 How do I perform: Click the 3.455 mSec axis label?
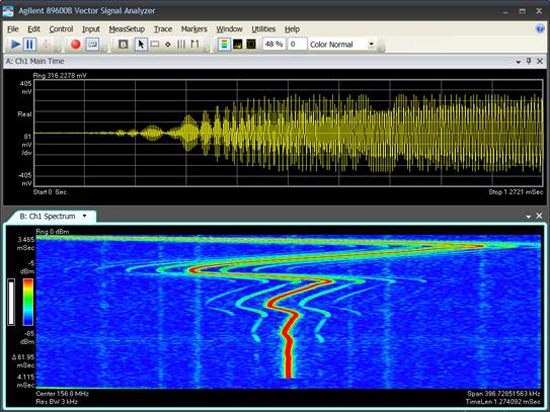coord(26,244)
